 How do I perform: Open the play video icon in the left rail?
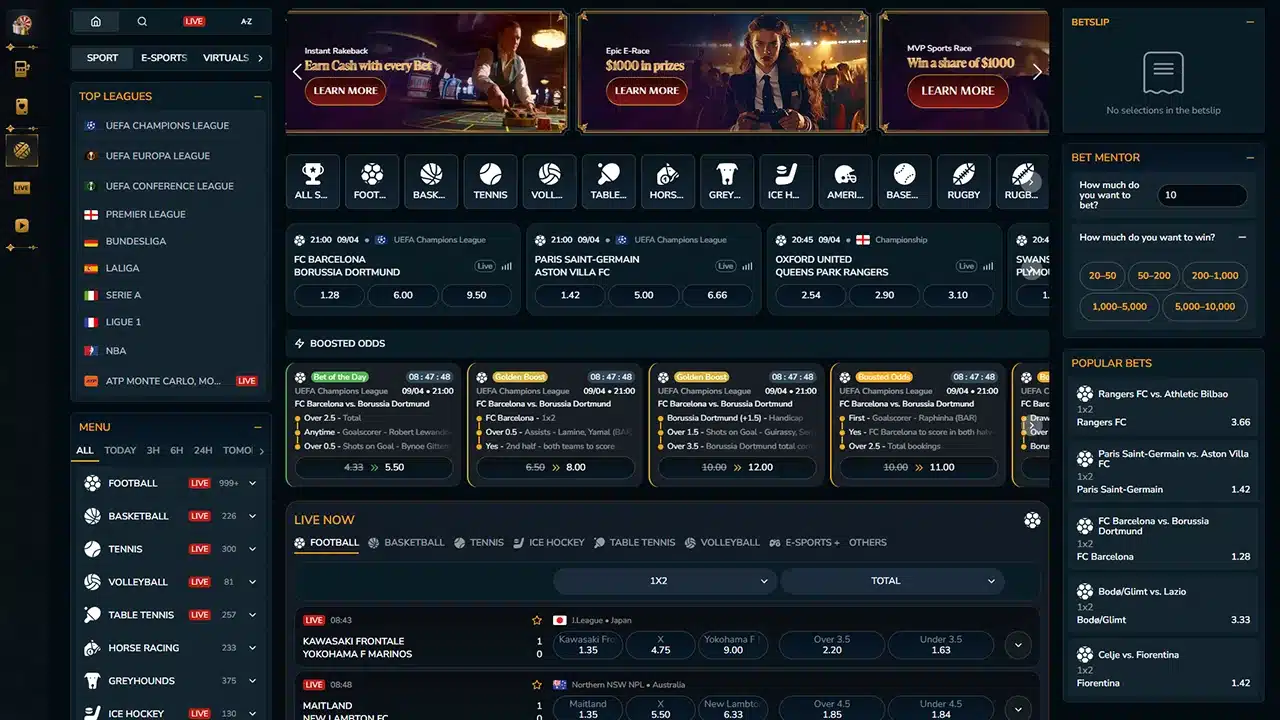point(21,226)
